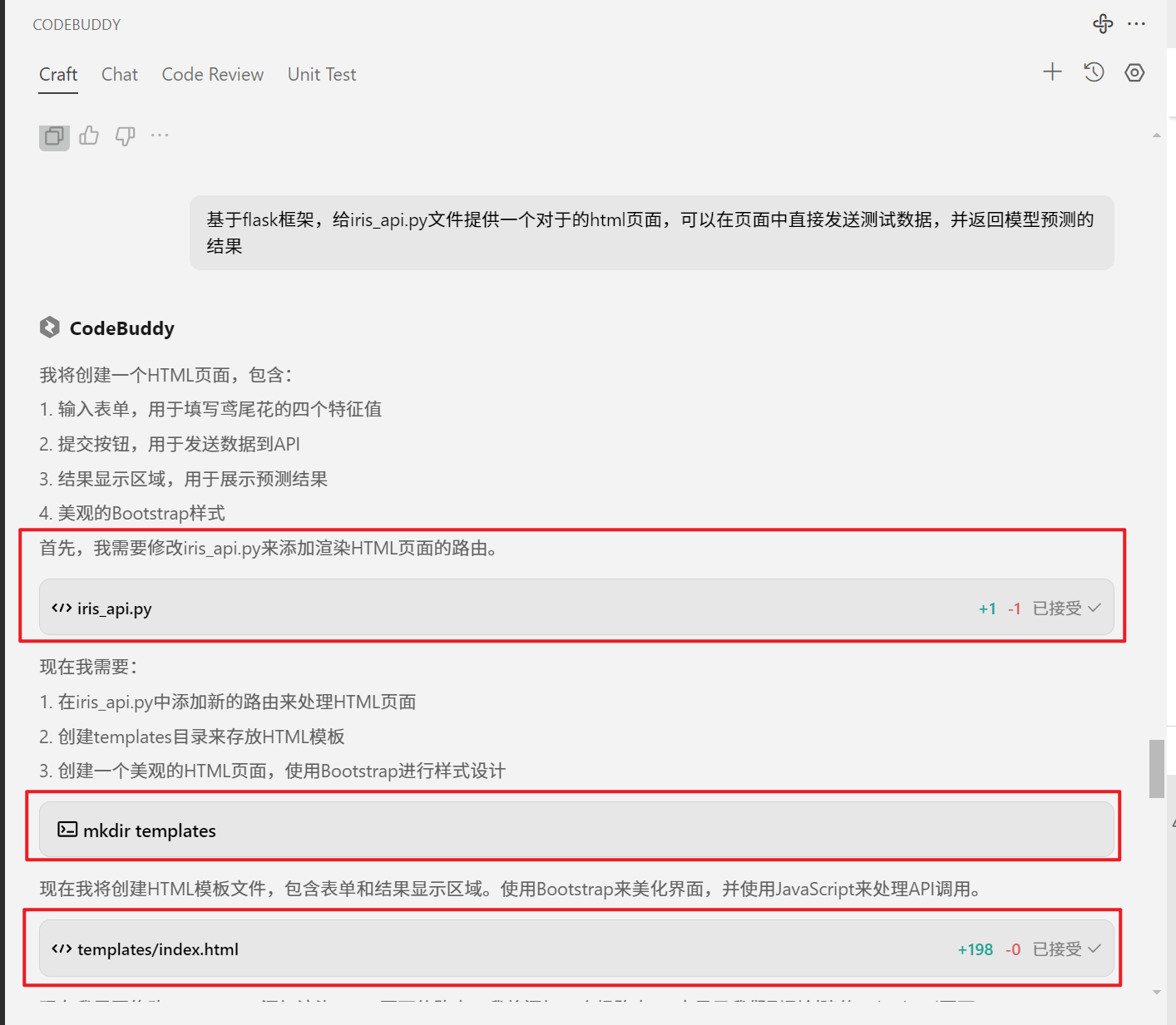Screen dimensions: 1176x1025
Task: Click the sentence starting "现在我将创建HTML模板文件"
Action: 511,889
